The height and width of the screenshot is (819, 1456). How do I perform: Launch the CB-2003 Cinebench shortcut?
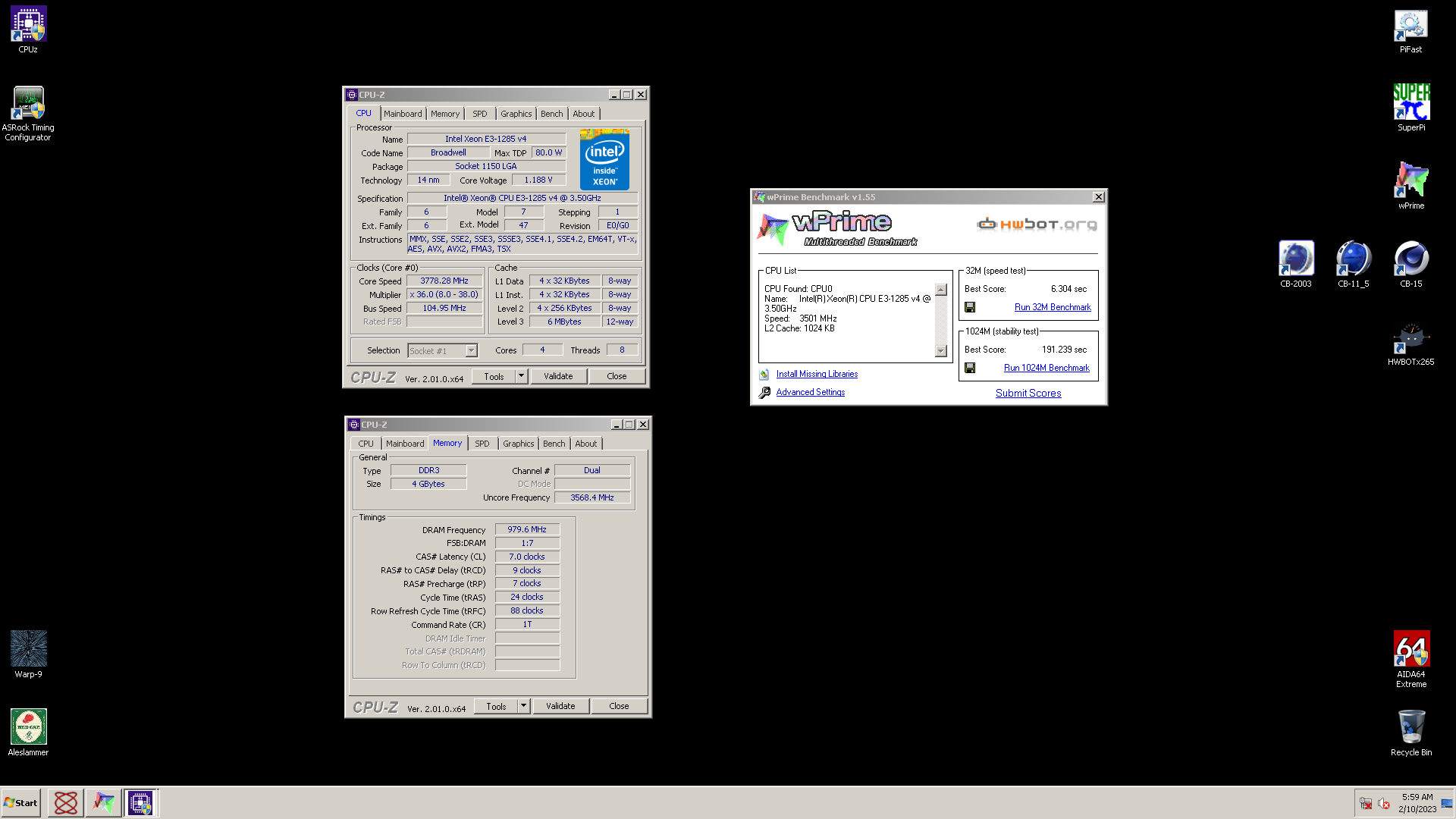point(1295,264)
